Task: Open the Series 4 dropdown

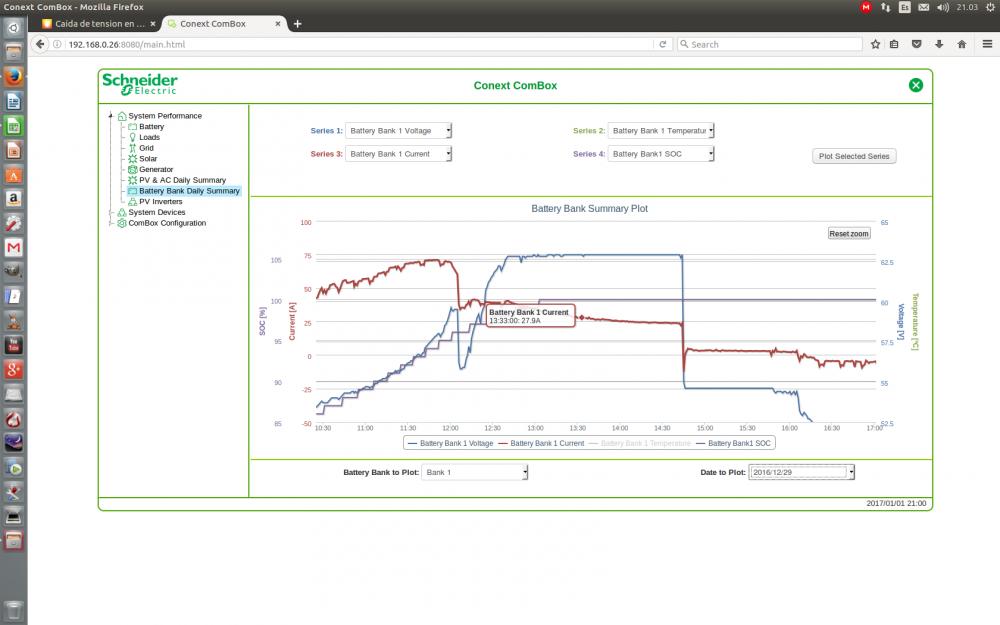Action: pyautogui.click(x=661, y=154)
